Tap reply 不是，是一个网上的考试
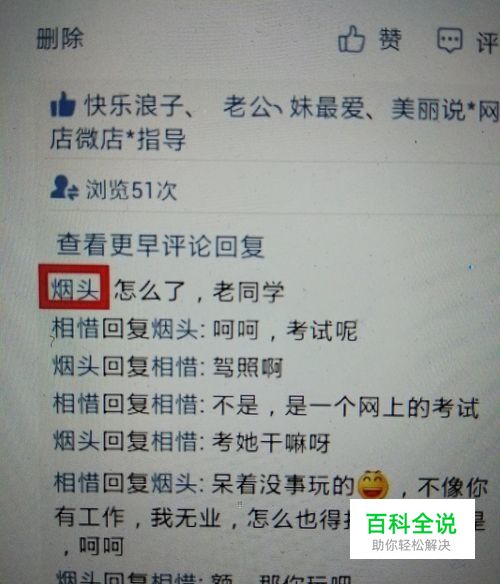This screenshot has height=584, width=500. [345, 406]
